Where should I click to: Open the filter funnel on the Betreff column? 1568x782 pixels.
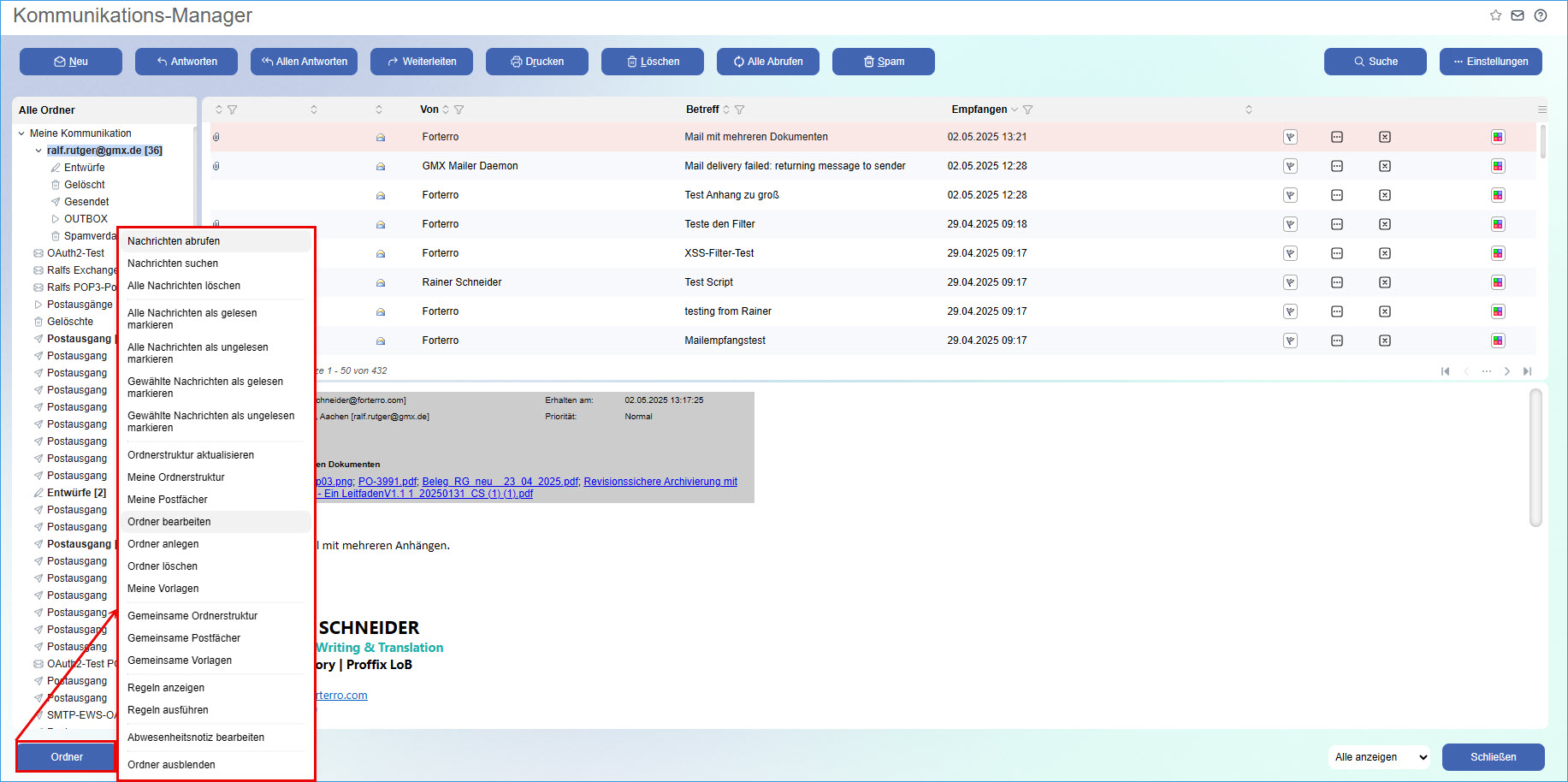pyautogui.click(x=740, y=110)
